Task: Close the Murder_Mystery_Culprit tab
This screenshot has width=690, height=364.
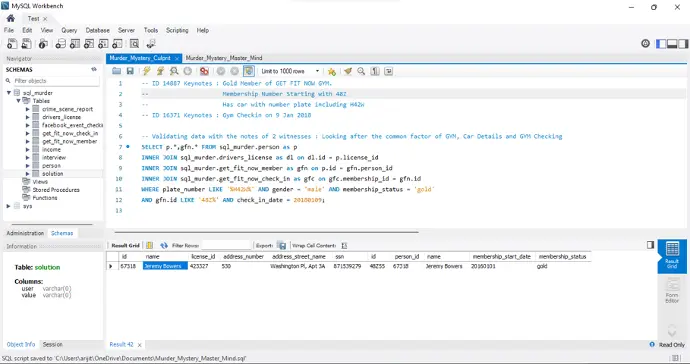Action: (177, 58)
